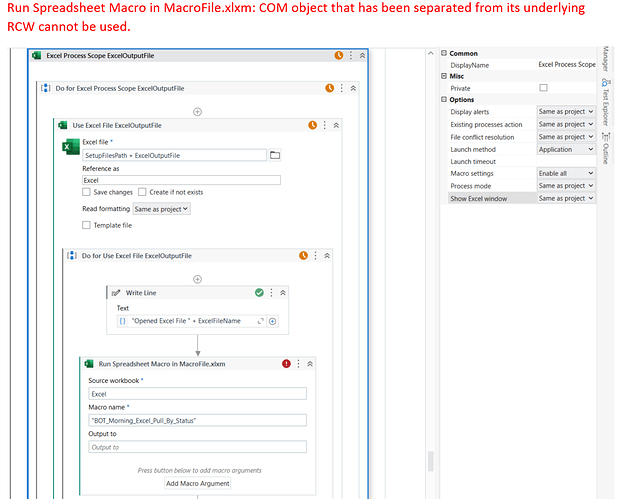Open the Read formatting dropdown
The image size is (637, 499).
pyautogui.click(x=161, y=209)
